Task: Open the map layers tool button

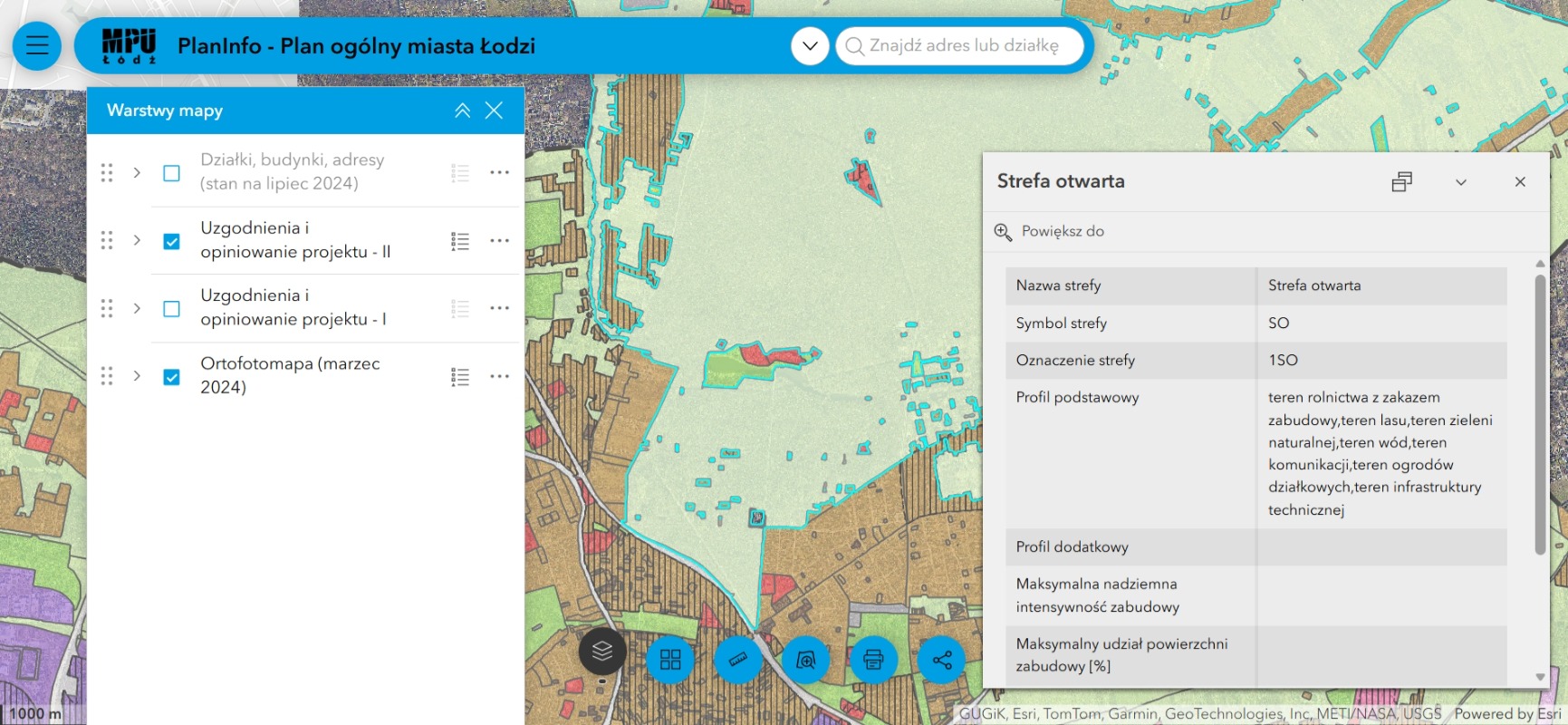Action: tap(602, 651)
